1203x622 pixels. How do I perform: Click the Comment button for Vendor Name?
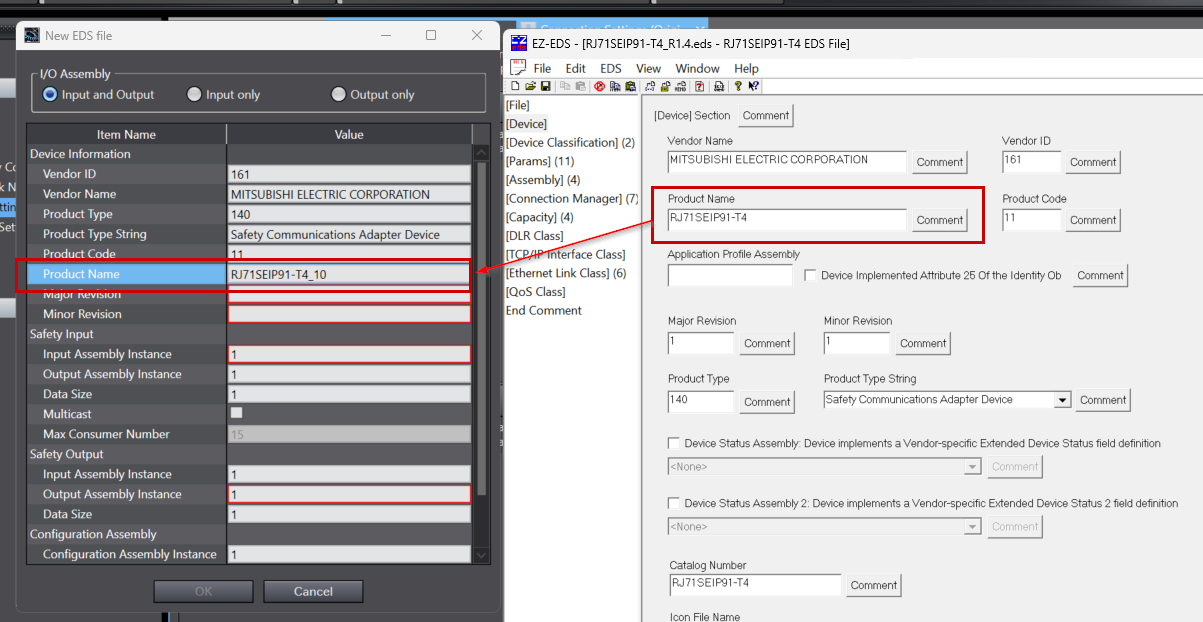pos(940,162)
